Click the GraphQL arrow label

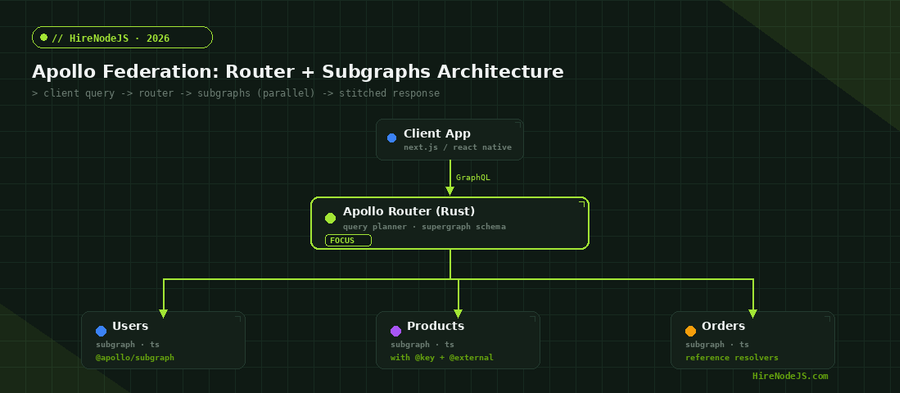(473, 177)
